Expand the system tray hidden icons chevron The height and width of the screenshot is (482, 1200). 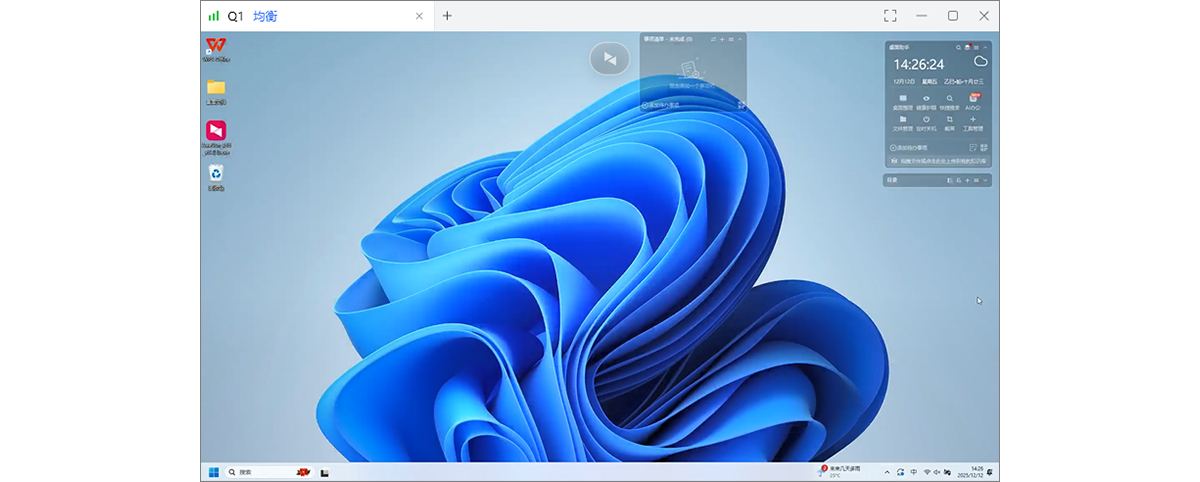[885, 471]
